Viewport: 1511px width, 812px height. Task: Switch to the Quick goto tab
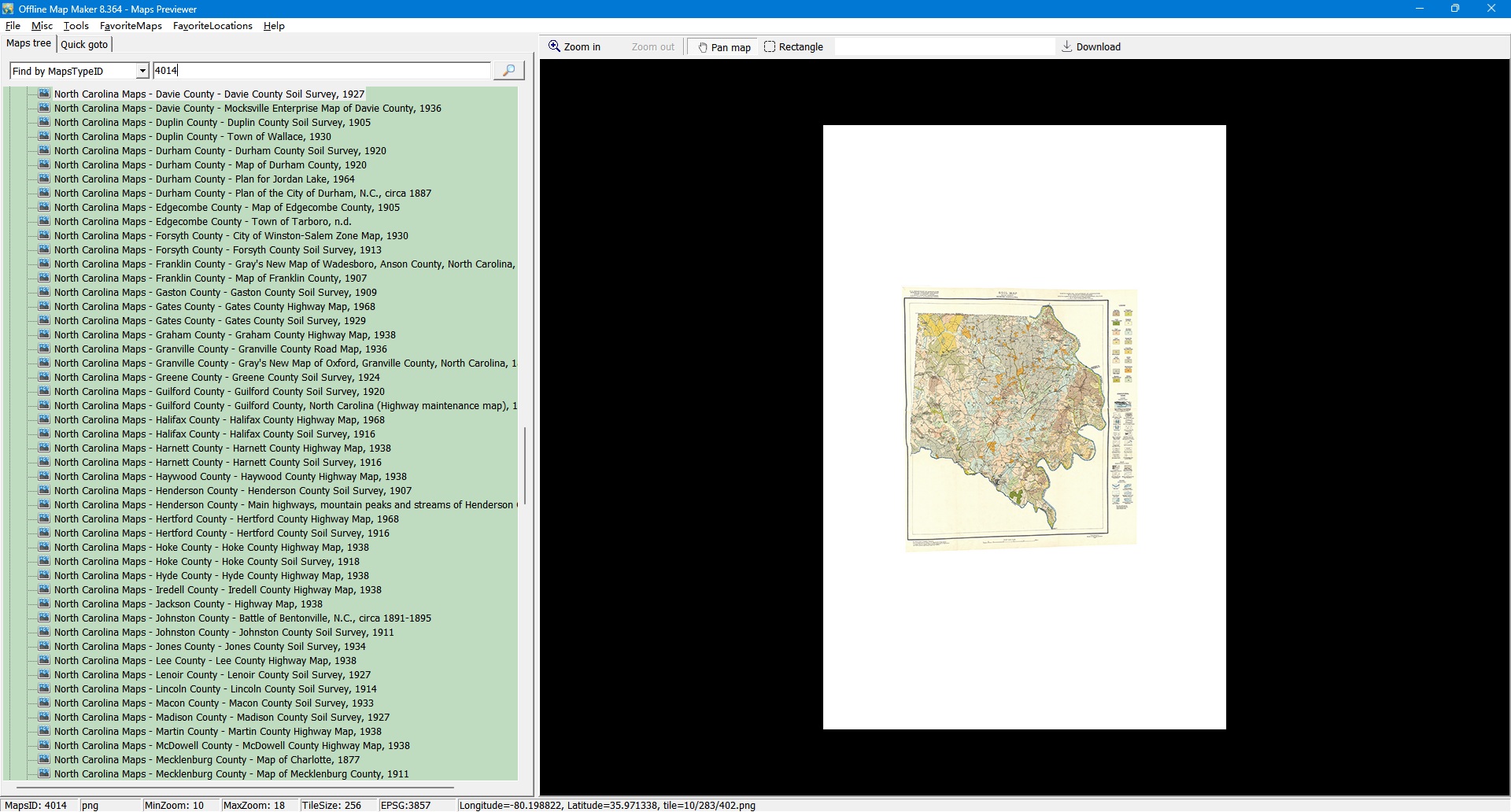[x=84, y=45]
